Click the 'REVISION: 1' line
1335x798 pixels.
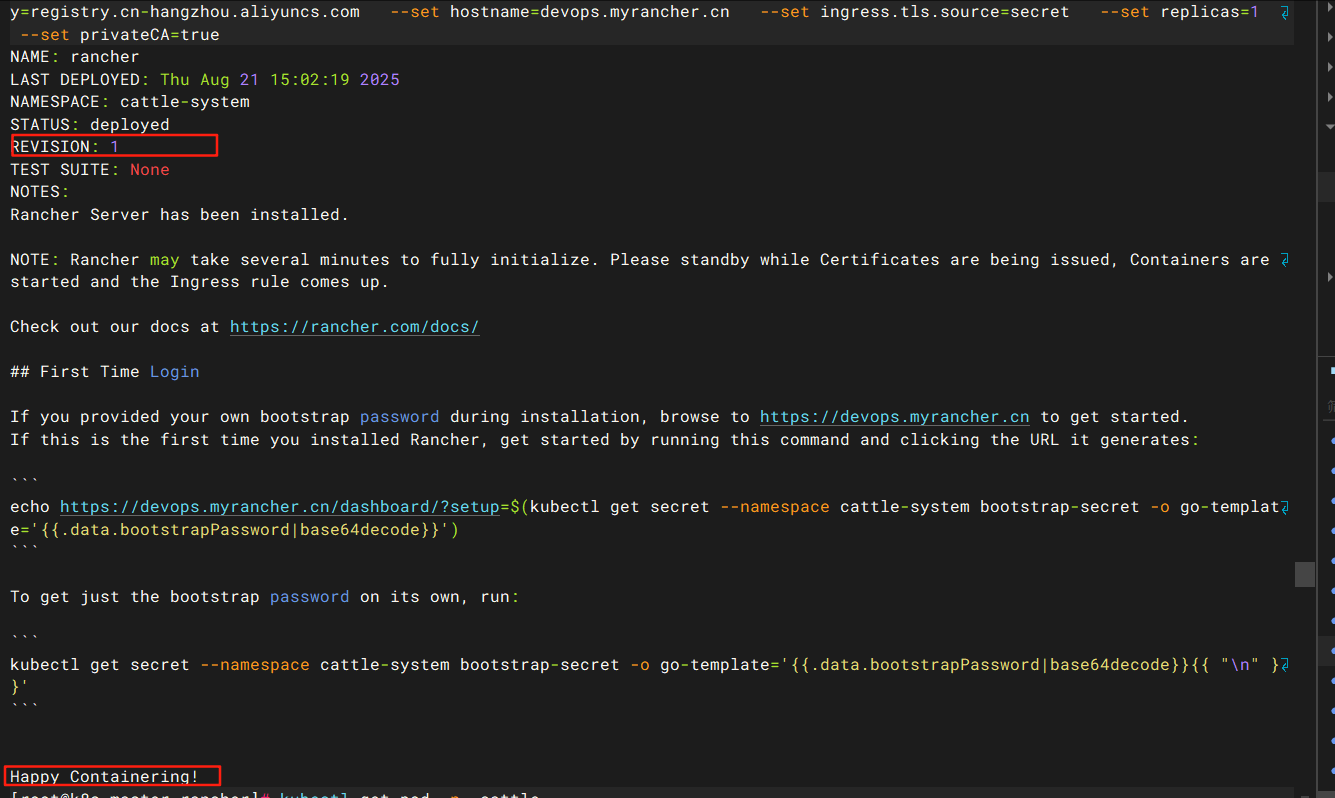pyautogui.click(x=65, y=147)
